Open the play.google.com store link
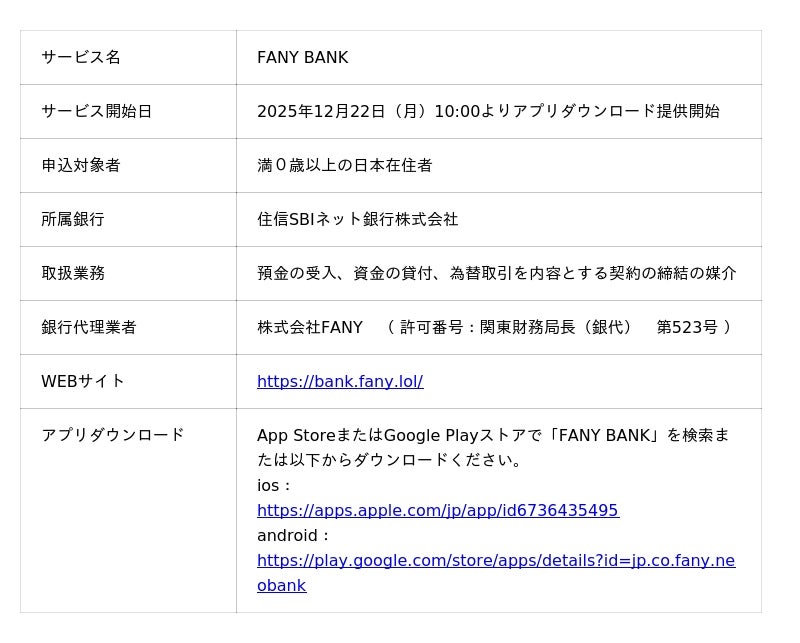 (x=495, y=560)
